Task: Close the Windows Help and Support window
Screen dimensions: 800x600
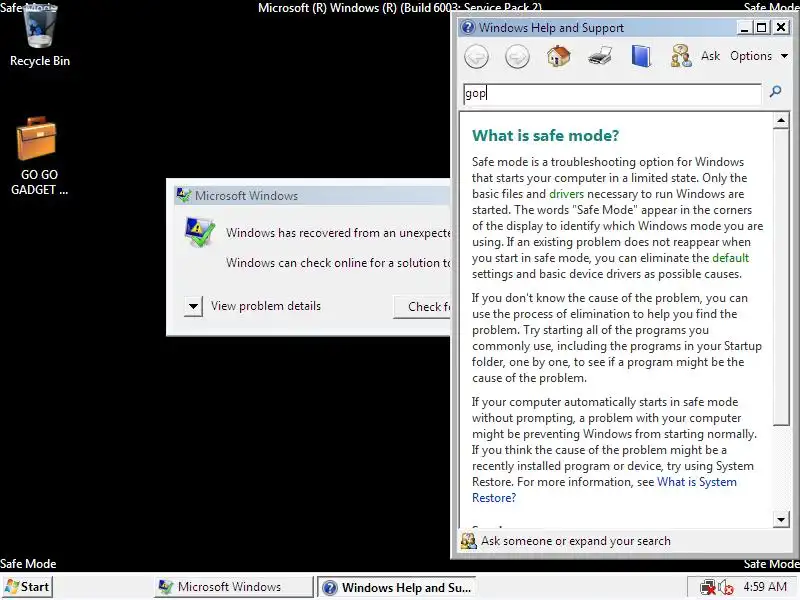Action: coord(781,28)
